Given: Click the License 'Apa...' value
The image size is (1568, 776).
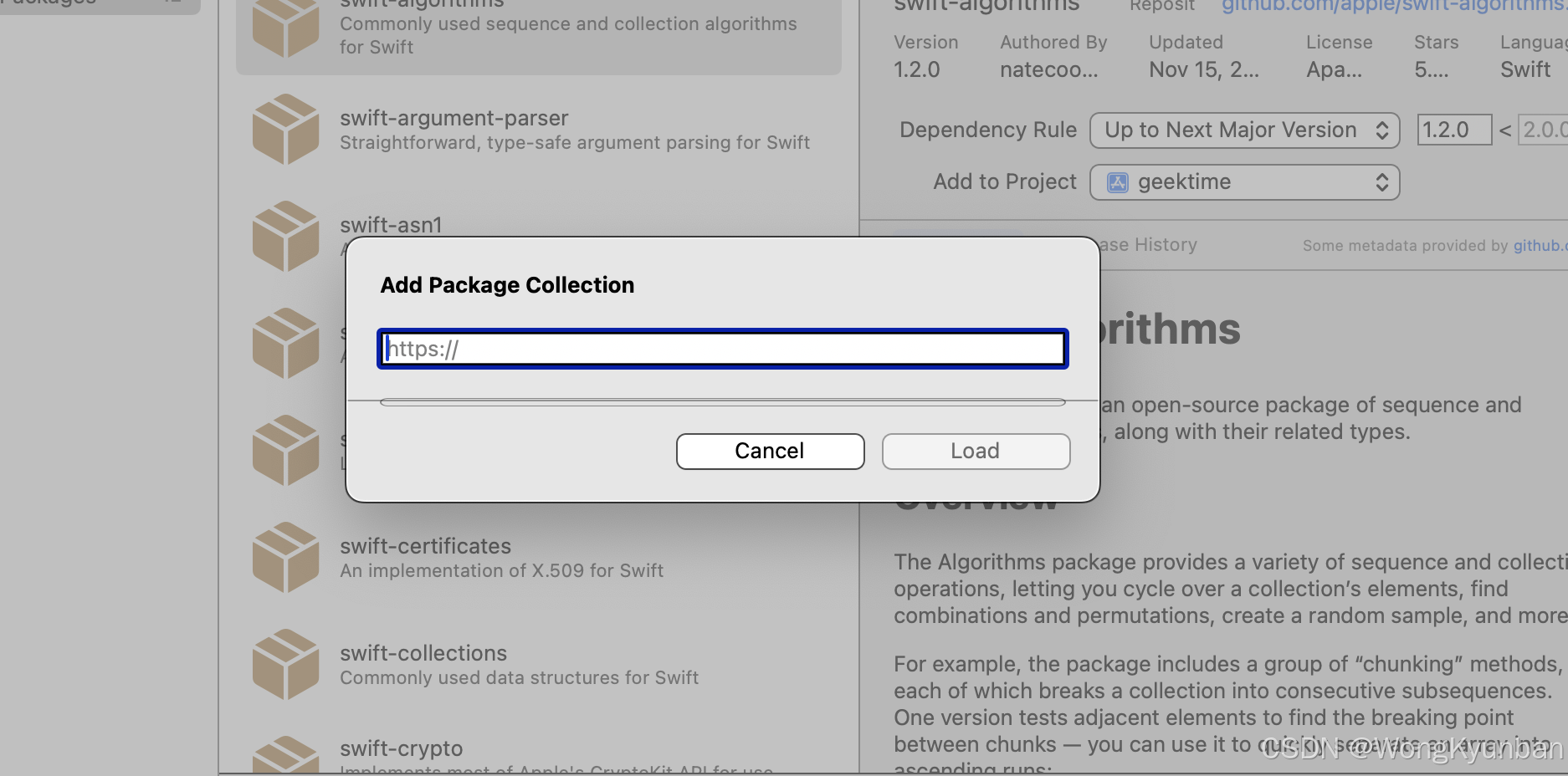Looking at the screenshot, I should (x=1335, y=69).
